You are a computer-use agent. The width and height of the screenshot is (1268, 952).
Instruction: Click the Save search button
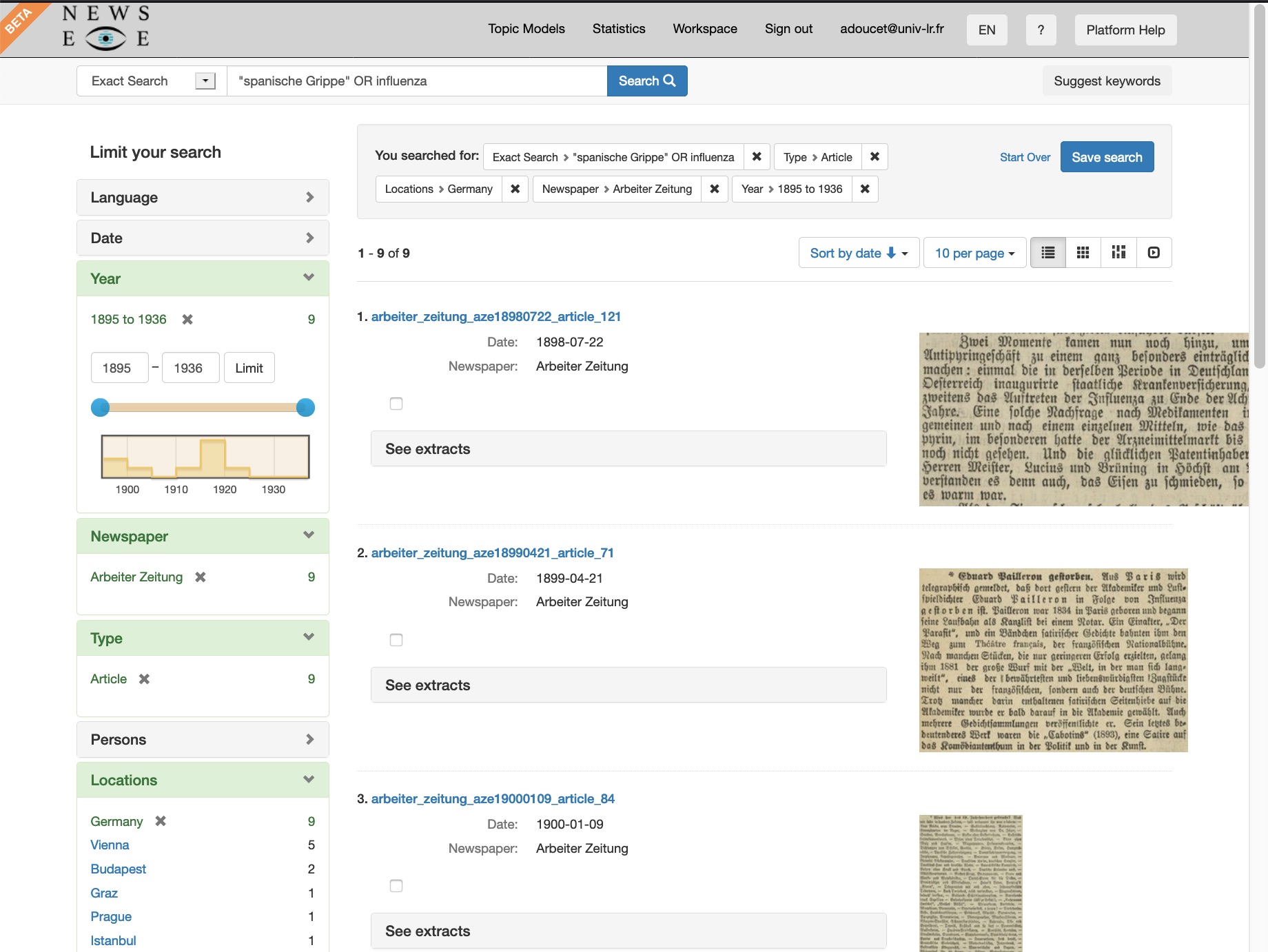point(1107,157)
